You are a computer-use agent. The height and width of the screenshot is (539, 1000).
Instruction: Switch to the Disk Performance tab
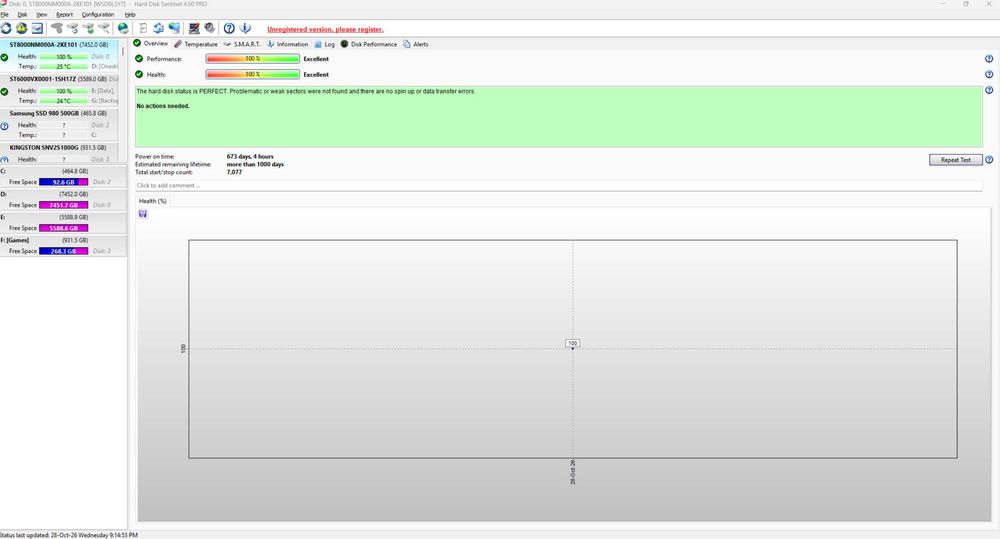click(x=369, y=44)
